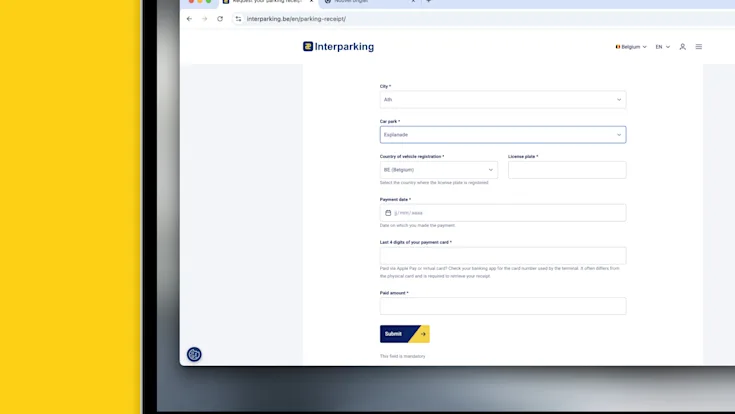Reload the Interparking page
735x414 pixels.
pyautogui.click(x=220, y=19)
